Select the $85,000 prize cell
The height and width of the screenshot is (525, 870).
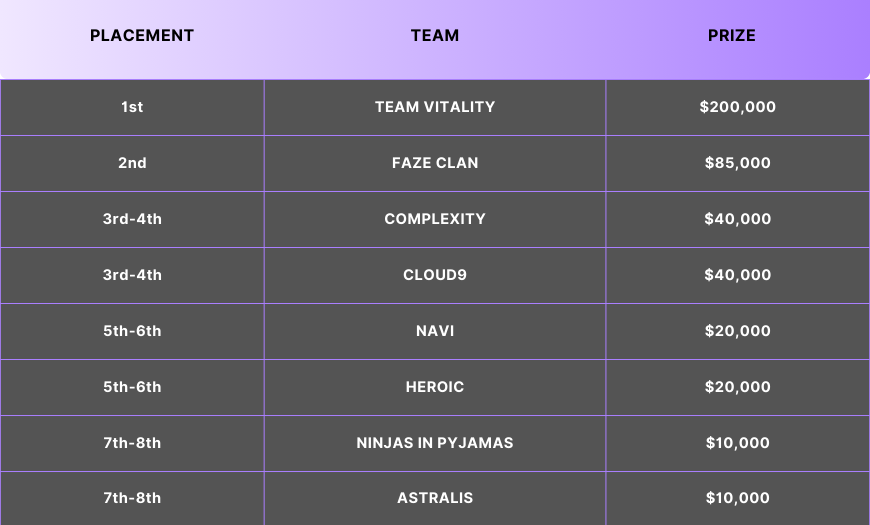pos(738,163)
